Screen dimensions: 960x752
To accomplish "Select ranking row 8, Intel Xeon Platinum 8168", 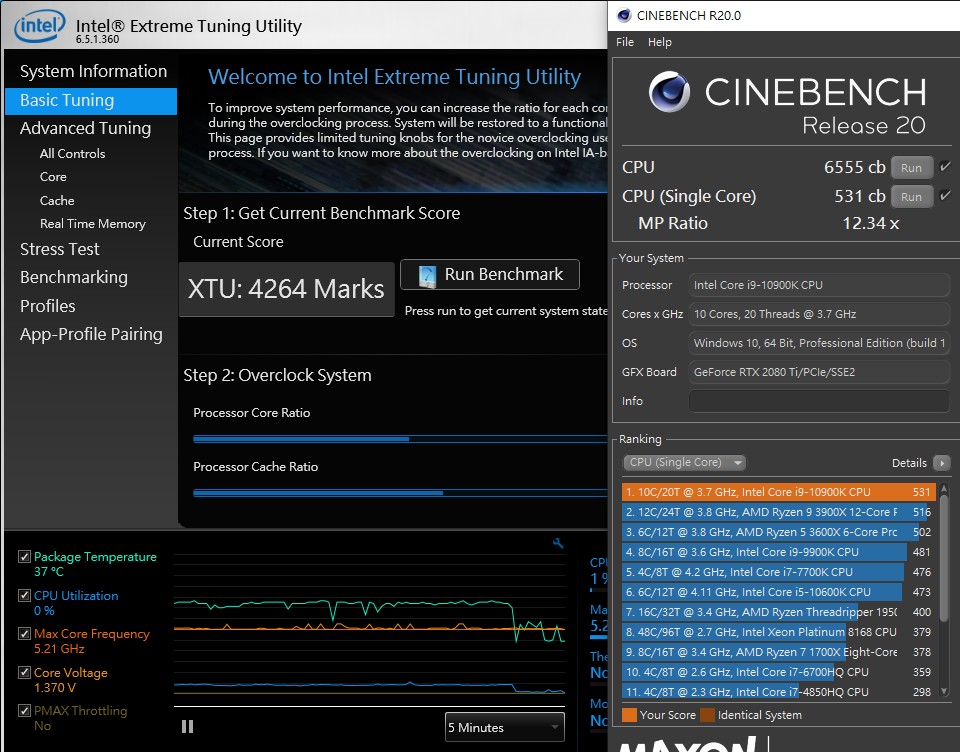I will (x=778, y=632).
